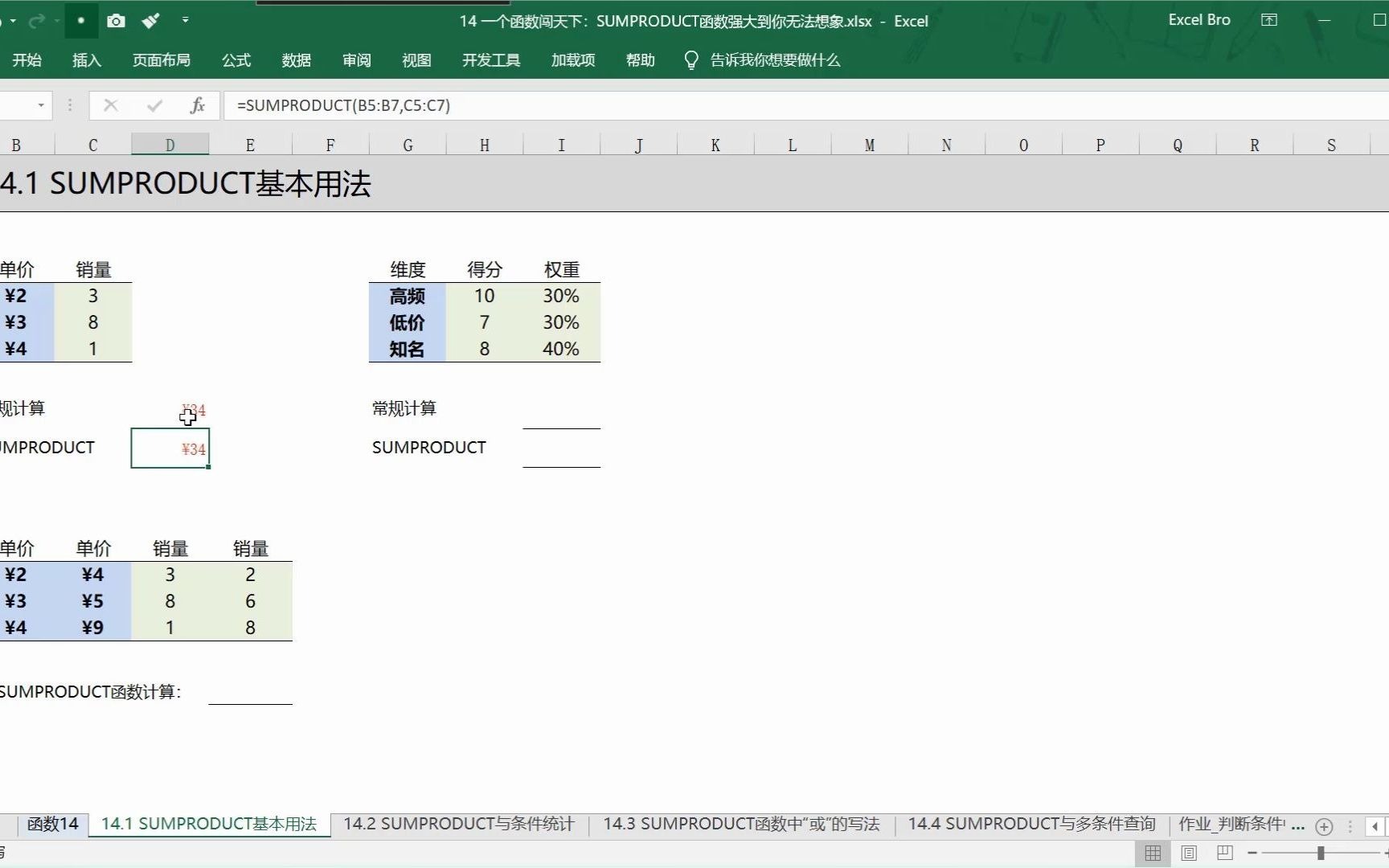Click the Redo icon
Viewport: 1389px width, 868px height.
[36, 21]
